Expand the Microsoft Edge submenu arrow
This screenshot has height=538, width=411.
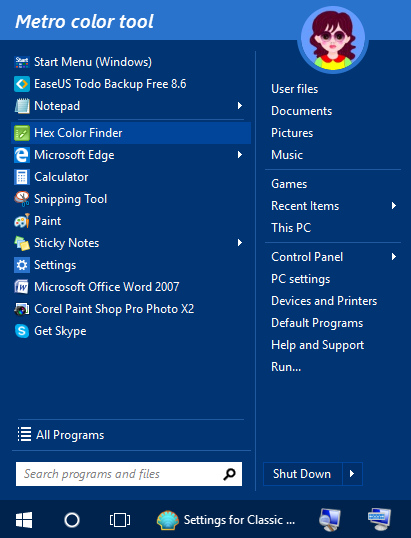[240, 155]
